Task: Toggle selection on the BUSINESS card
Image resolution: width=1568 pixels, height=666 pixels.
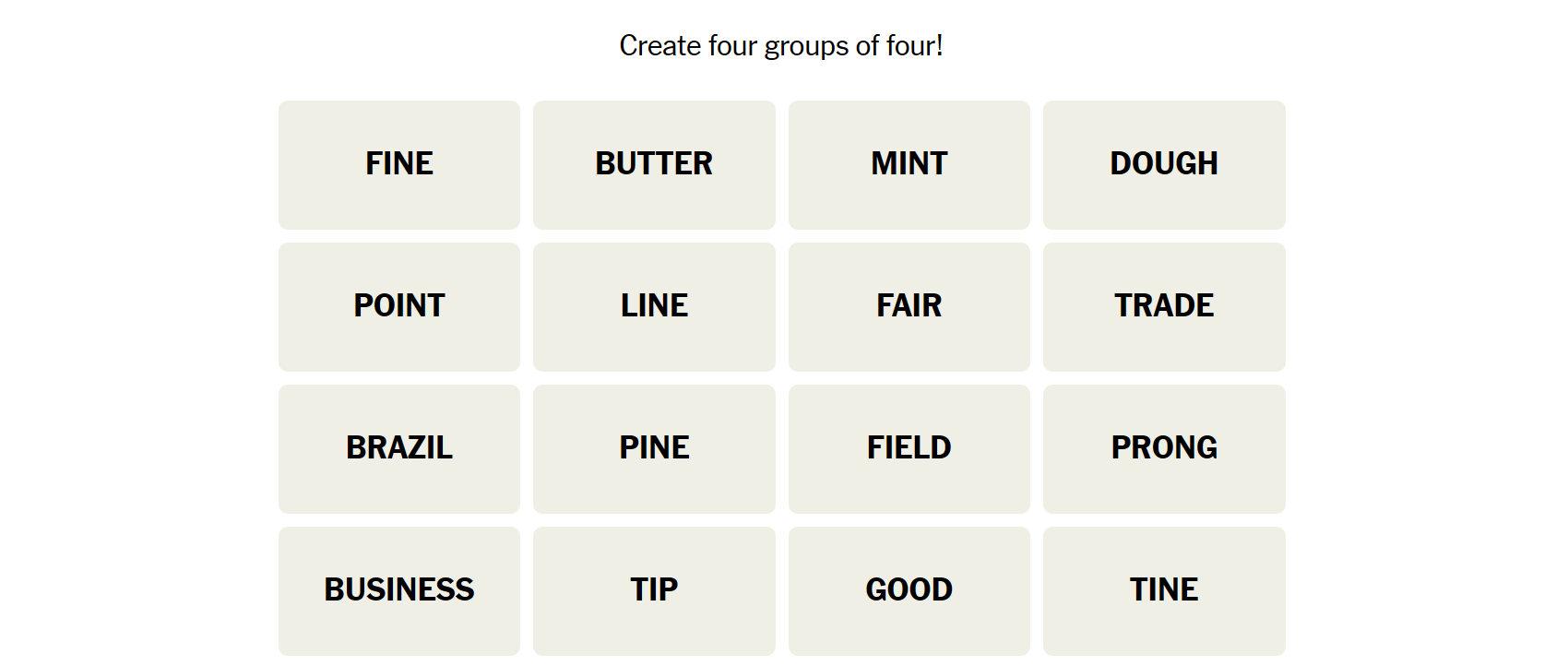Action: pyautogui.click(x=399, y=590)
